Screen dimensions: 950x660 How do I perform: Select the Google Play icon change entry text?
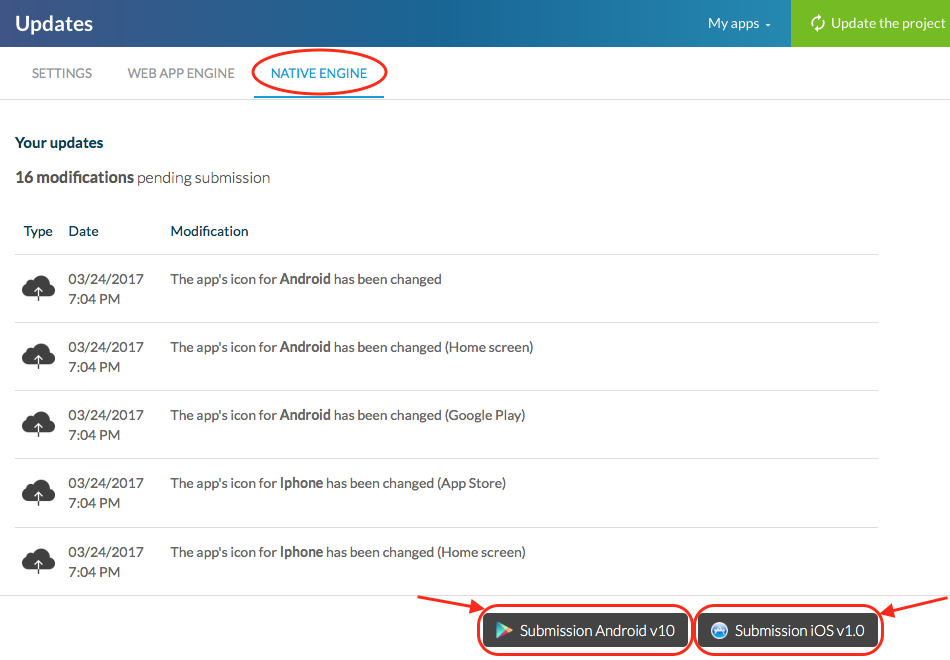pyautogui.click(x=347, y=415)
